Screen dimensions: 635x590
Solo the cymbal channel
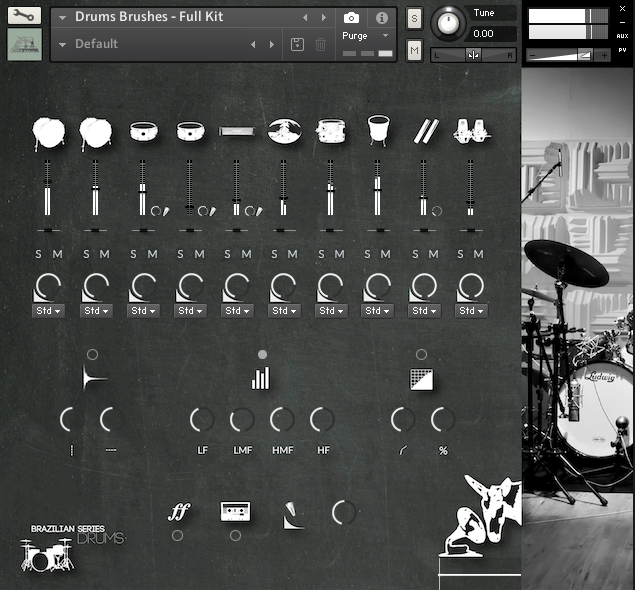click(275, 254)
